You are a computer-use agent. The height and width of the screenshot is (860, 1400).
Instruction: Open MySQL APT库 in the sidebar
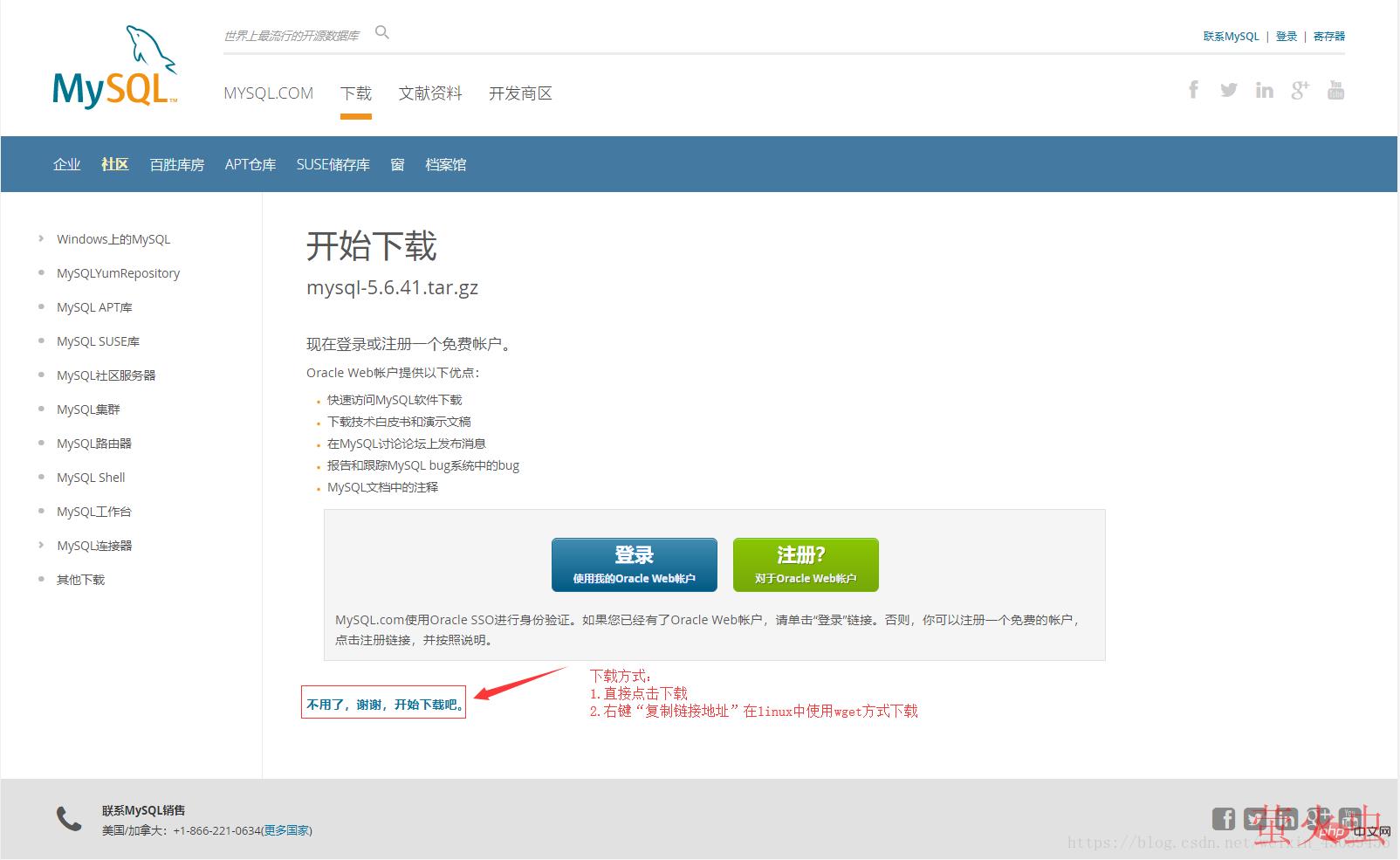coord(95,307)
